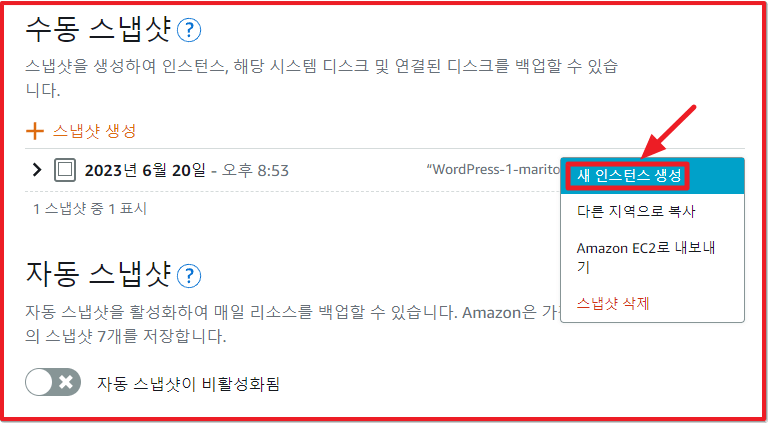Click the 오후 8:53 snapshot time

click(x=255, y=170)
